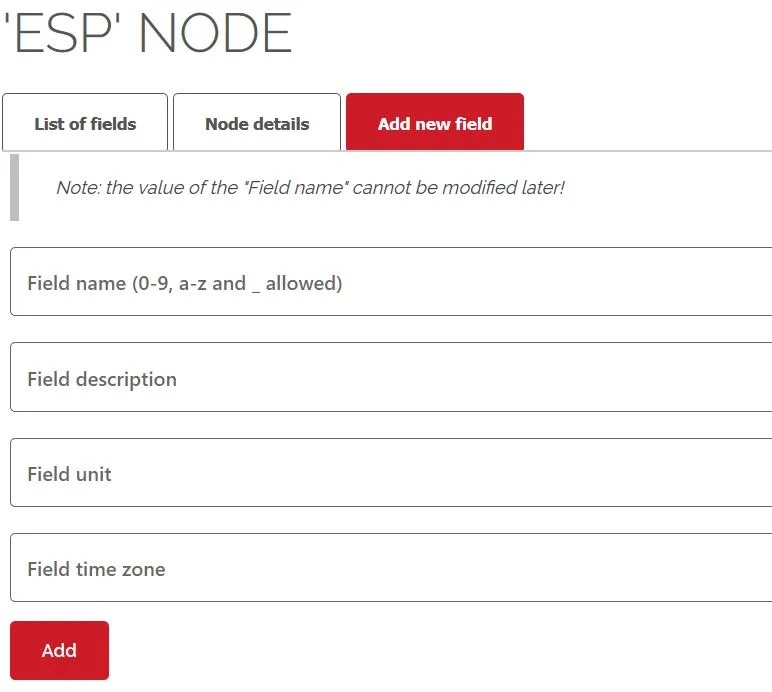Click the white 'Add' text on red button
The image size is (772, 692).
click(59, 651)
